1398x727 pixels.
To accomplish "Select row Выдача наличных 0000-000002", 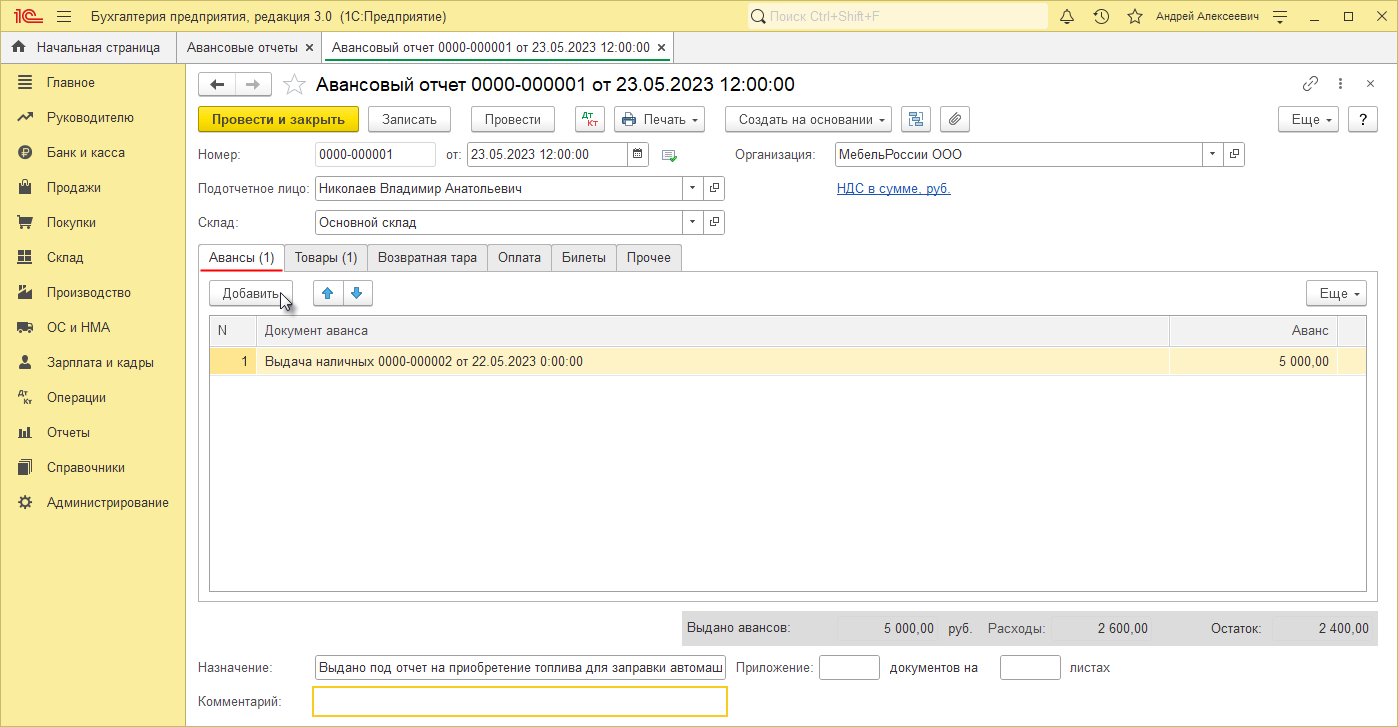I will [787, 361].
